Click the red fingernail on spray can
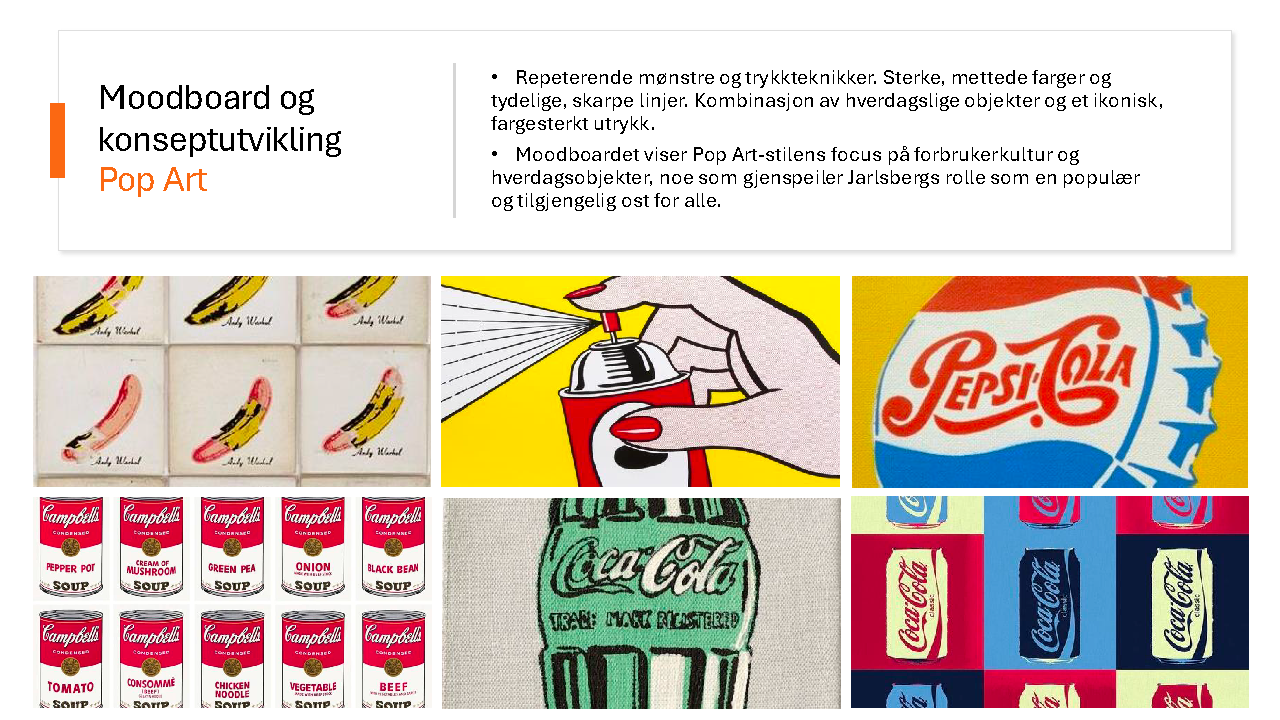1280x720 pixels. (x=636, y=429)
